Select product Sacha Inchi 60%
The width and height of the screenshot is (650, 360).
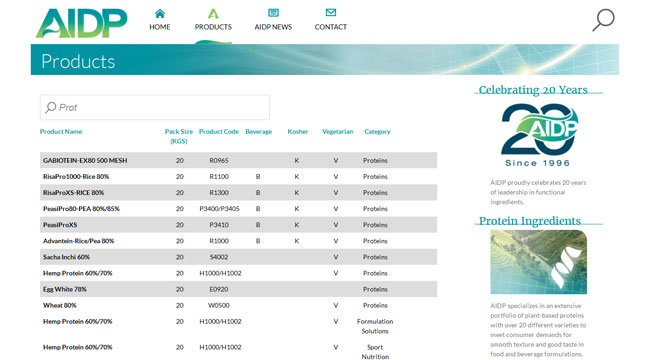66,257
